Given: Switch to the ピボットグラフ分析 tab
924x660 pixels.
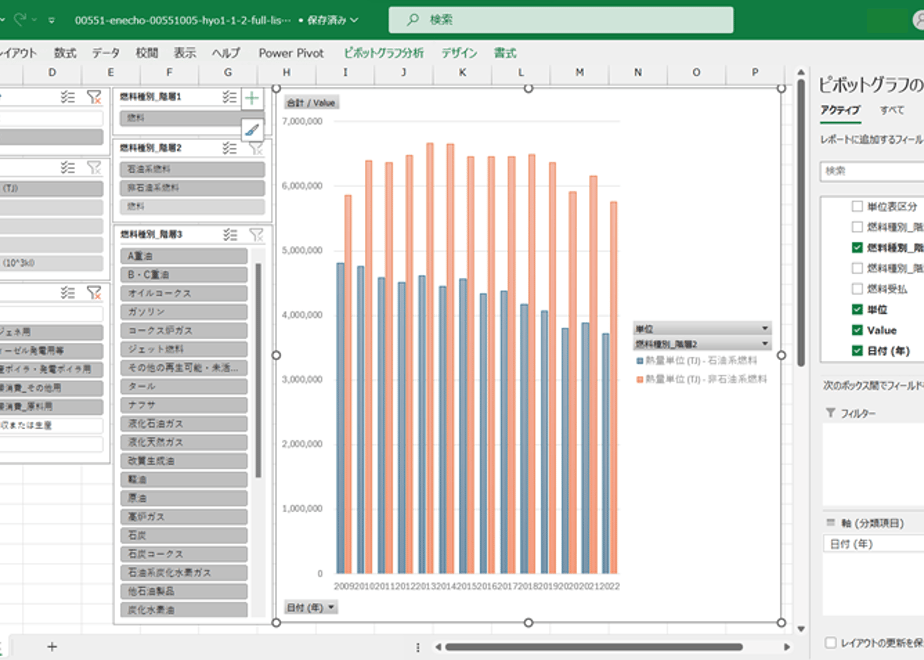Looking at the screenshot, I should pyautogui.click(x=384, y=53).
